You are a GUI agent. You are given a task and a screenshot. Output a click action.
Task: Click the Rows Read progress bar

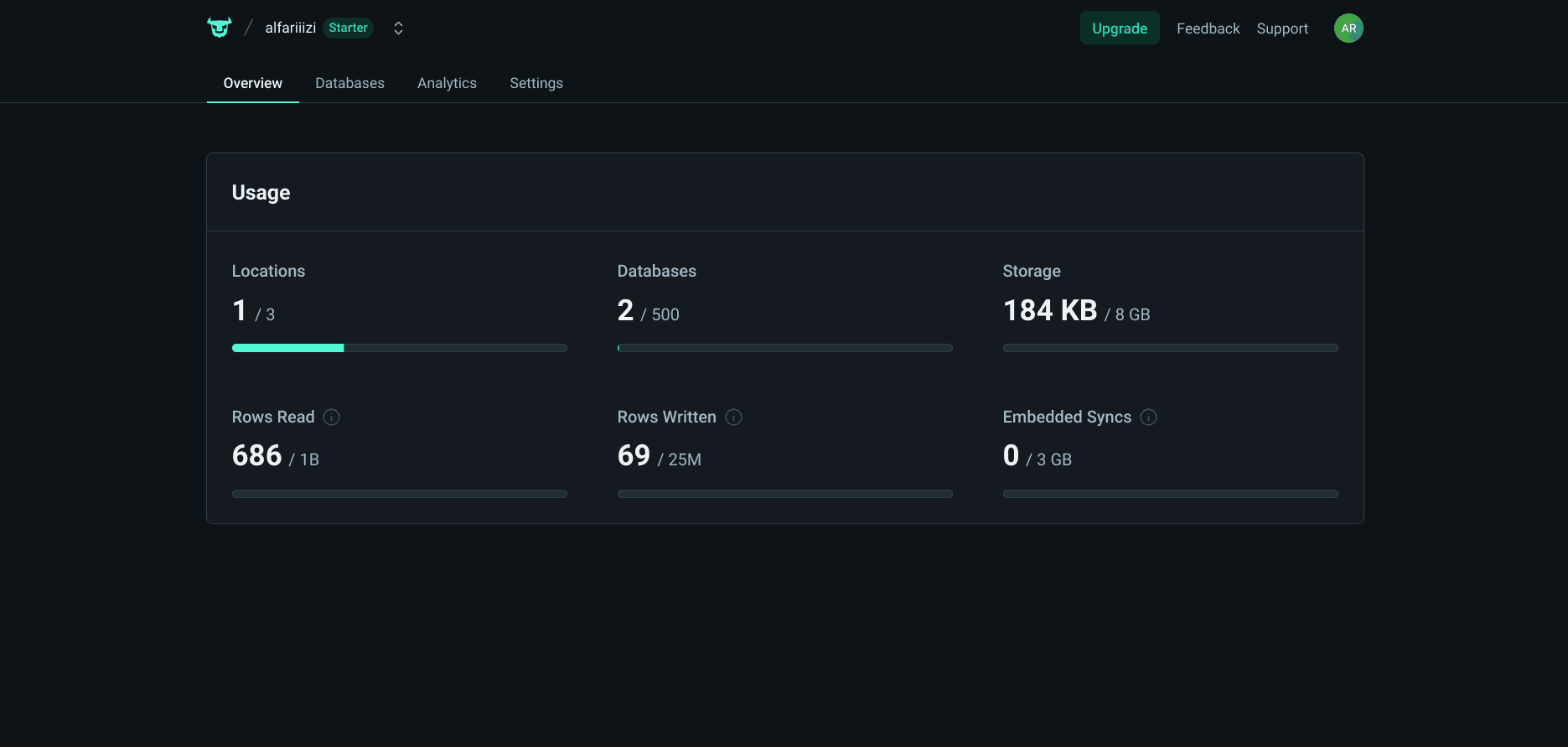click(x=400, y=494)
